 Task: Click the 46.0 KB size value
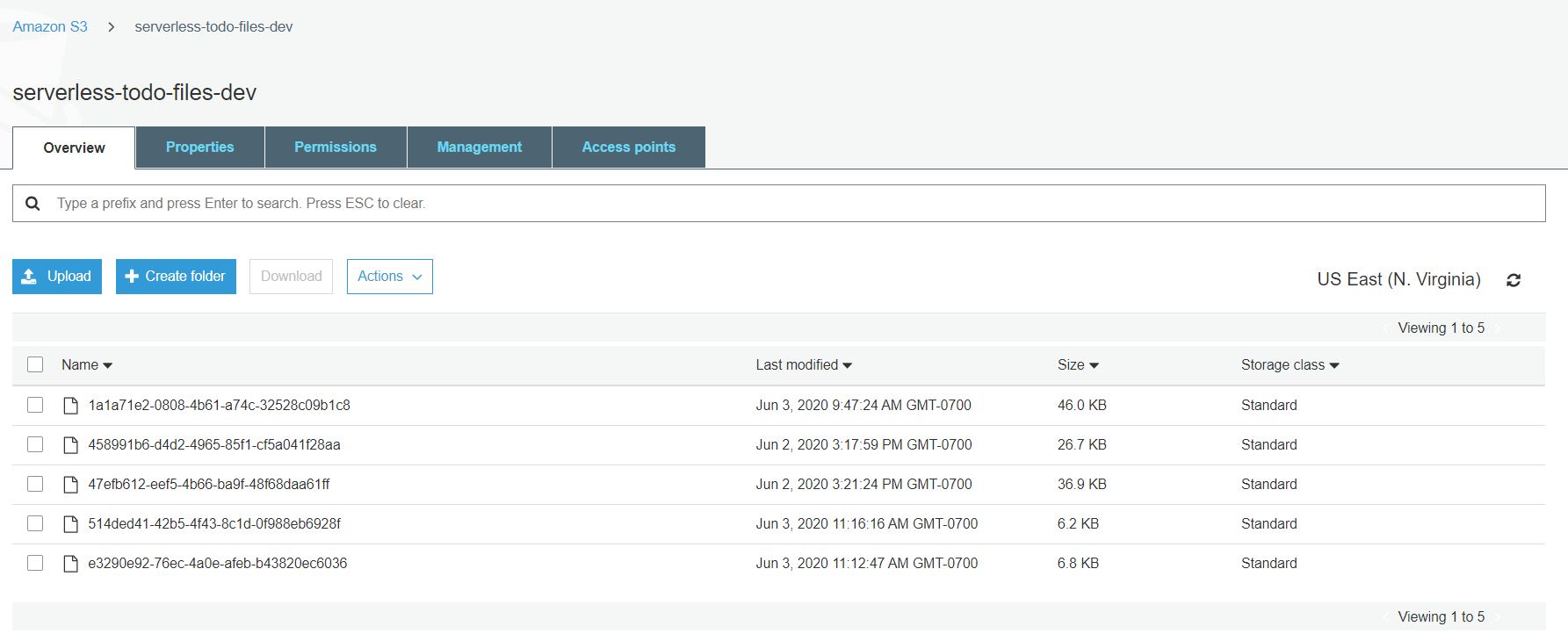pos(1082,405)
